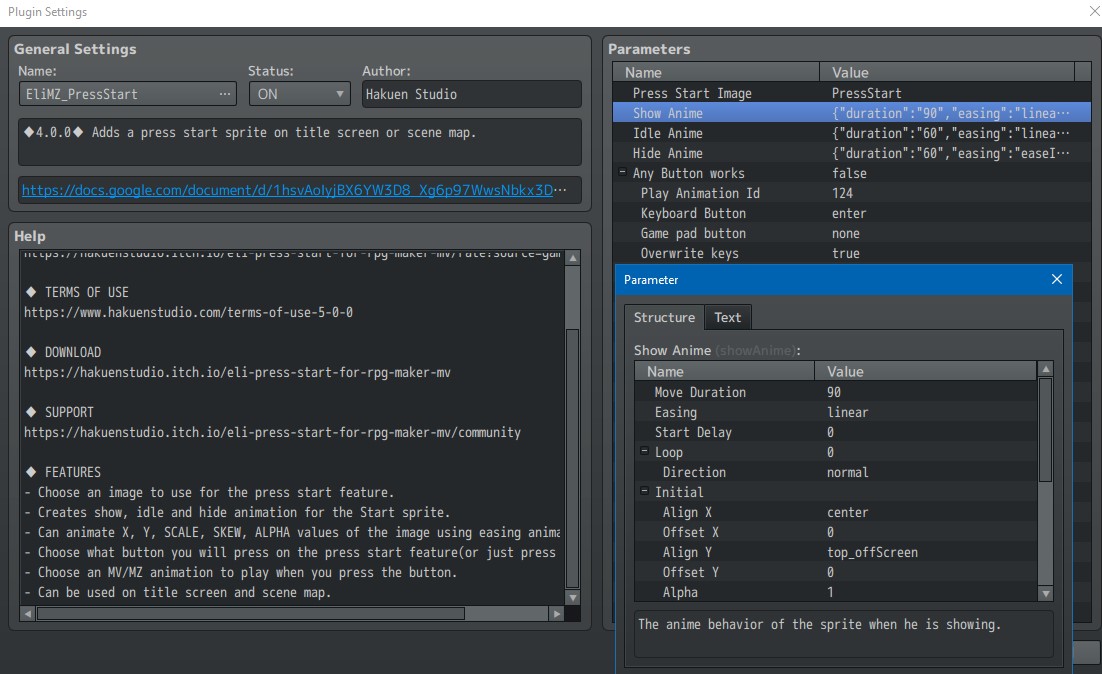1102x674 pixels.
Task: Click the plugin description text box
Action: 299,142
